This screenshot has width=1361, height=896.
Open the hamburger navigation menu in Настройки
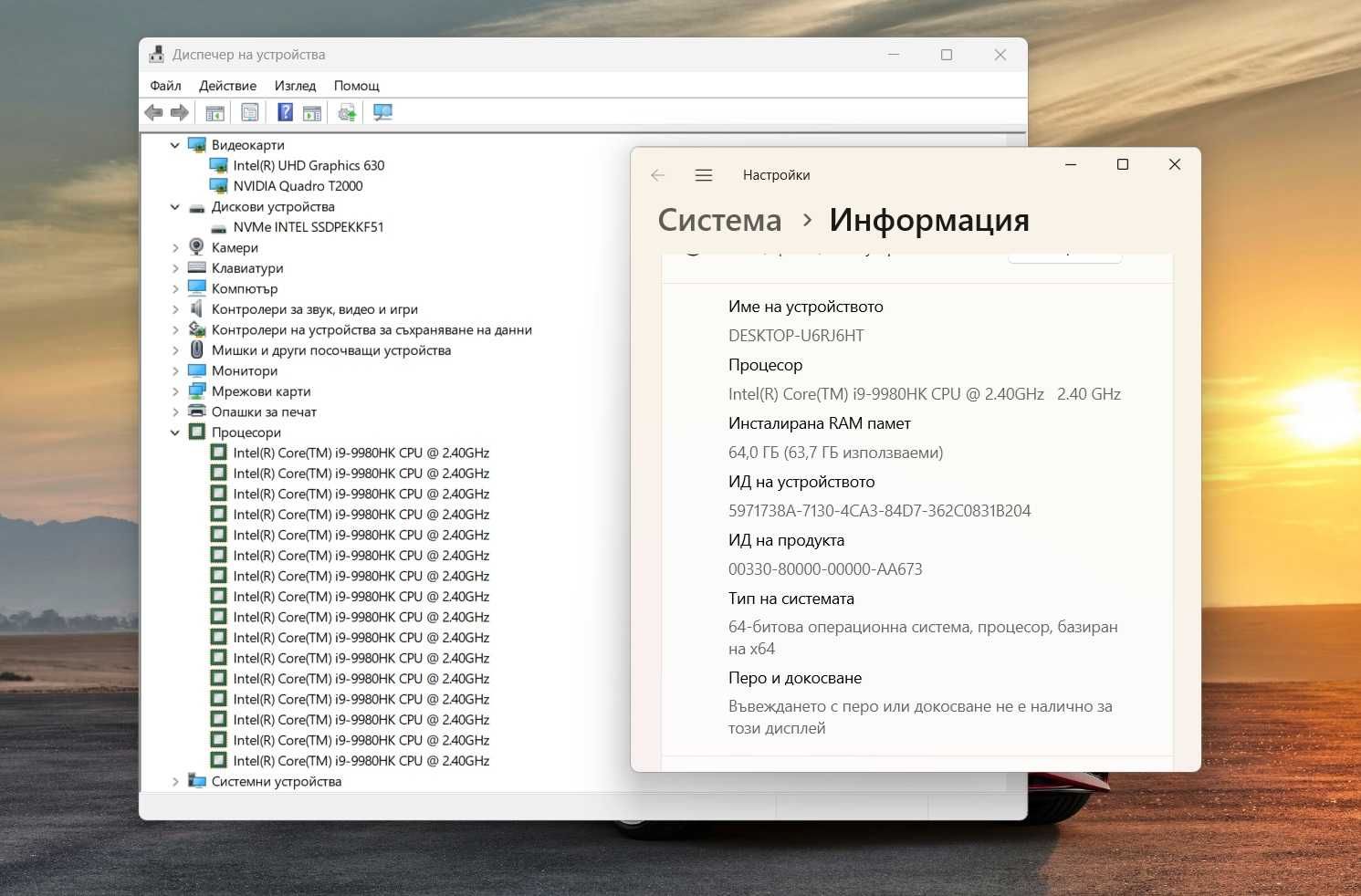coord(704,175)
